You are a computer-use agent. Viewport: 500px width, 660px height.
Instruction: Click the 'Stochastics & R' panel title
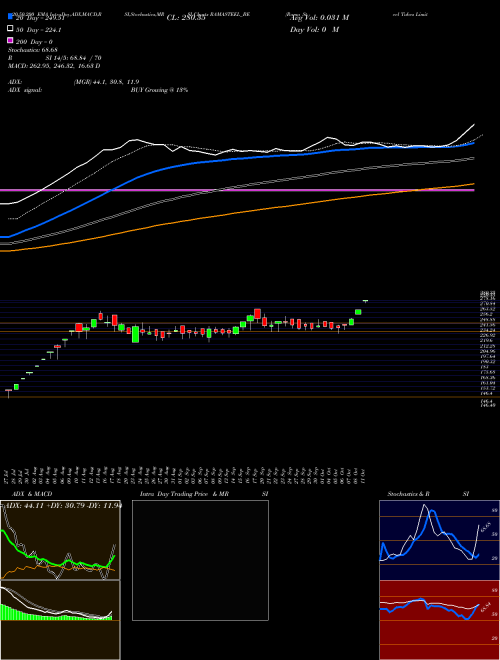tap(409, 494)
